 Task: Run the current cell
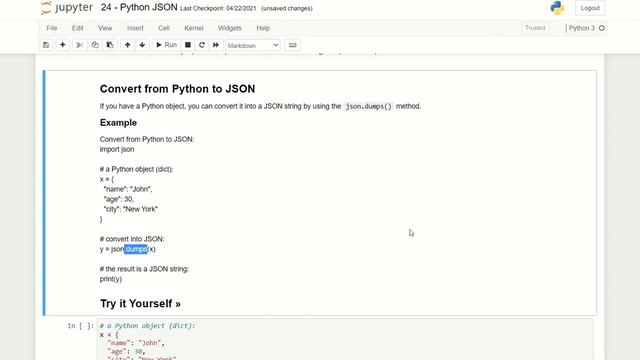166,45
